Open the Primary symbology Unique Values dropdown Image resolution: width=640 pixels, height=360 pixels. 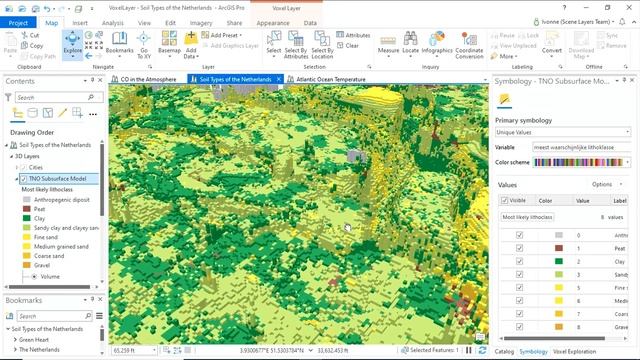[563, 132]
